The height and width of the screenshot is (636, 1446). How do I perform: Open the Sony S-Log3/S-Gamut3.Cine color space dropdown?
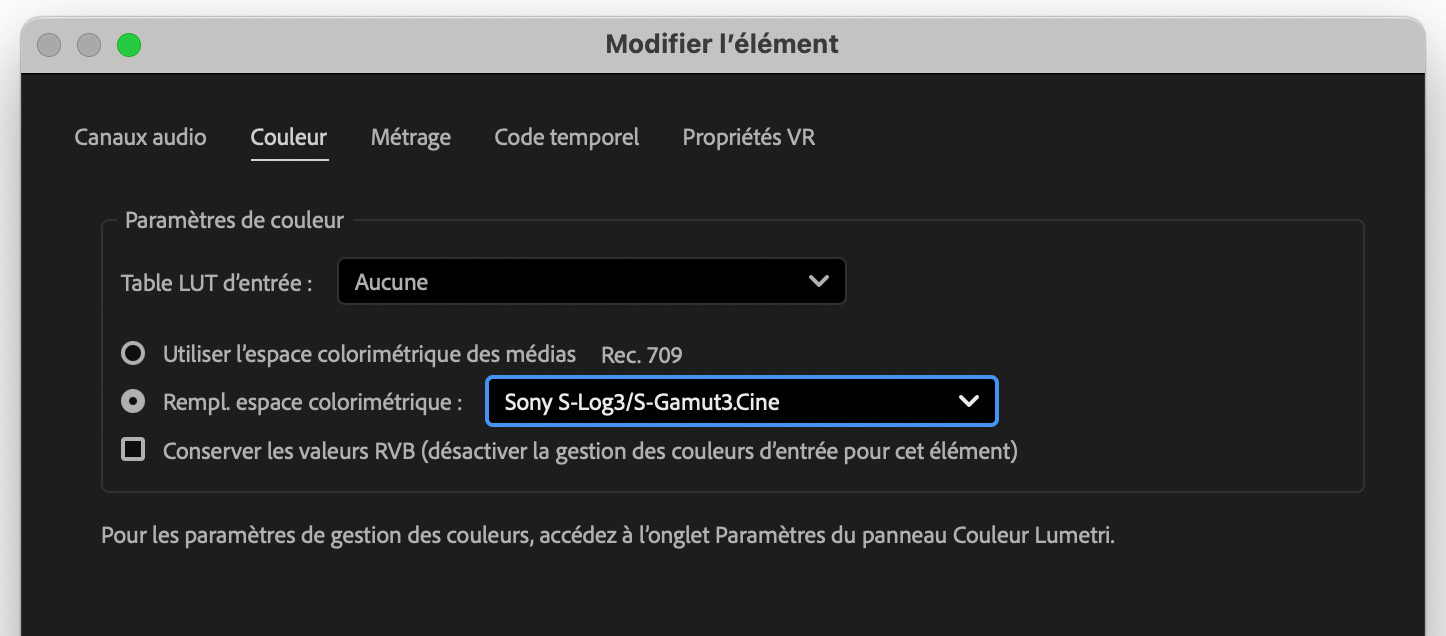point(740,402)
